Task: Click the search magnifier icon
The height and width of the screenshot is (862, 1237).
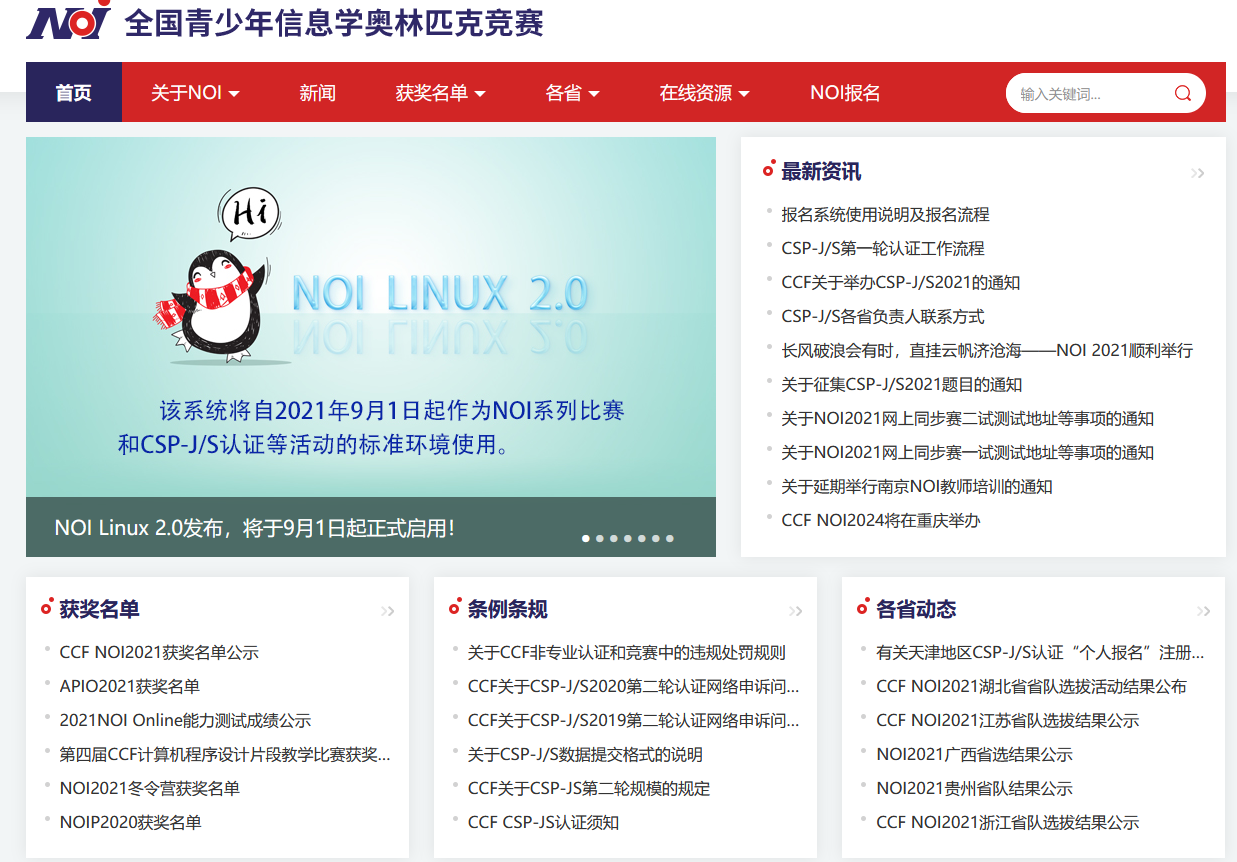Action: [1183, 94]
